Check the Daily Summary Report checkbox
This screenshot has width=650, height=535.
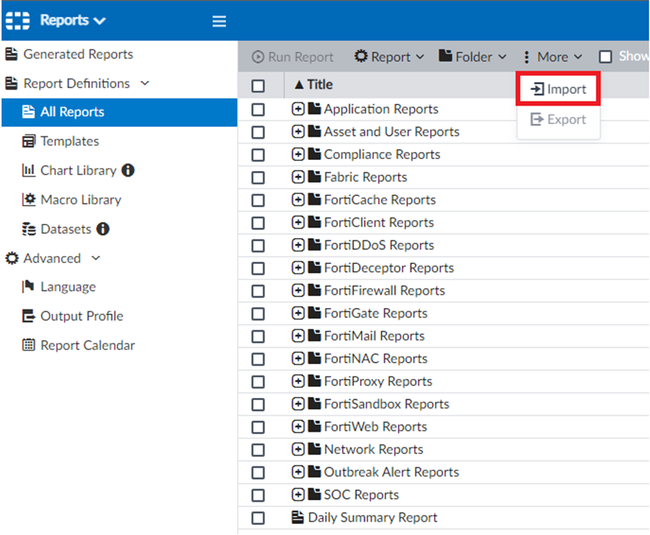(258, 518)
